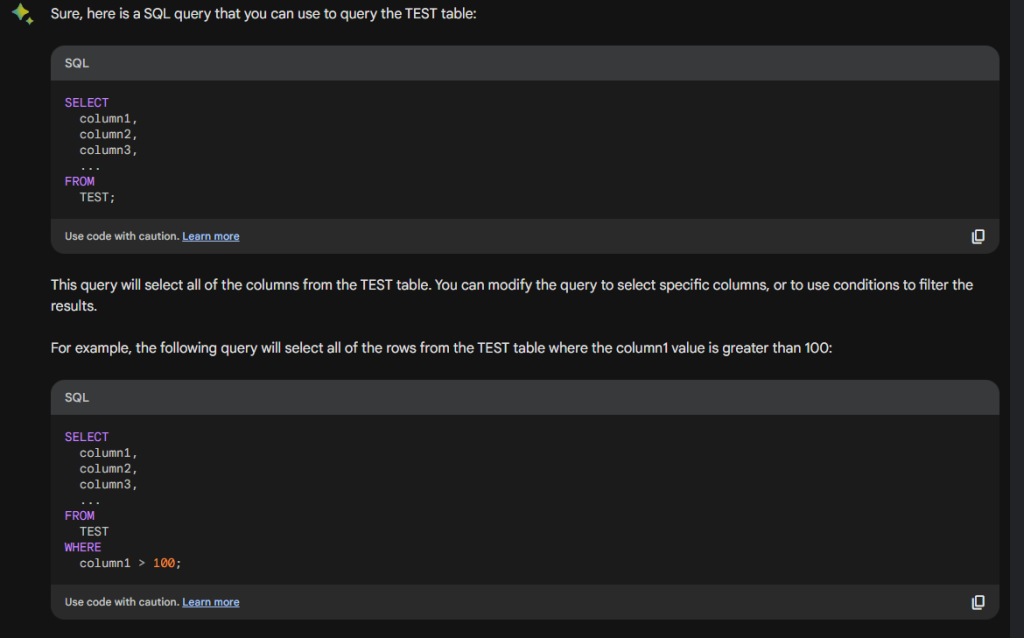This screenshot has height=638, width=1024.
Task: Open Learn more link under first code block
Action: pos(210,236)
